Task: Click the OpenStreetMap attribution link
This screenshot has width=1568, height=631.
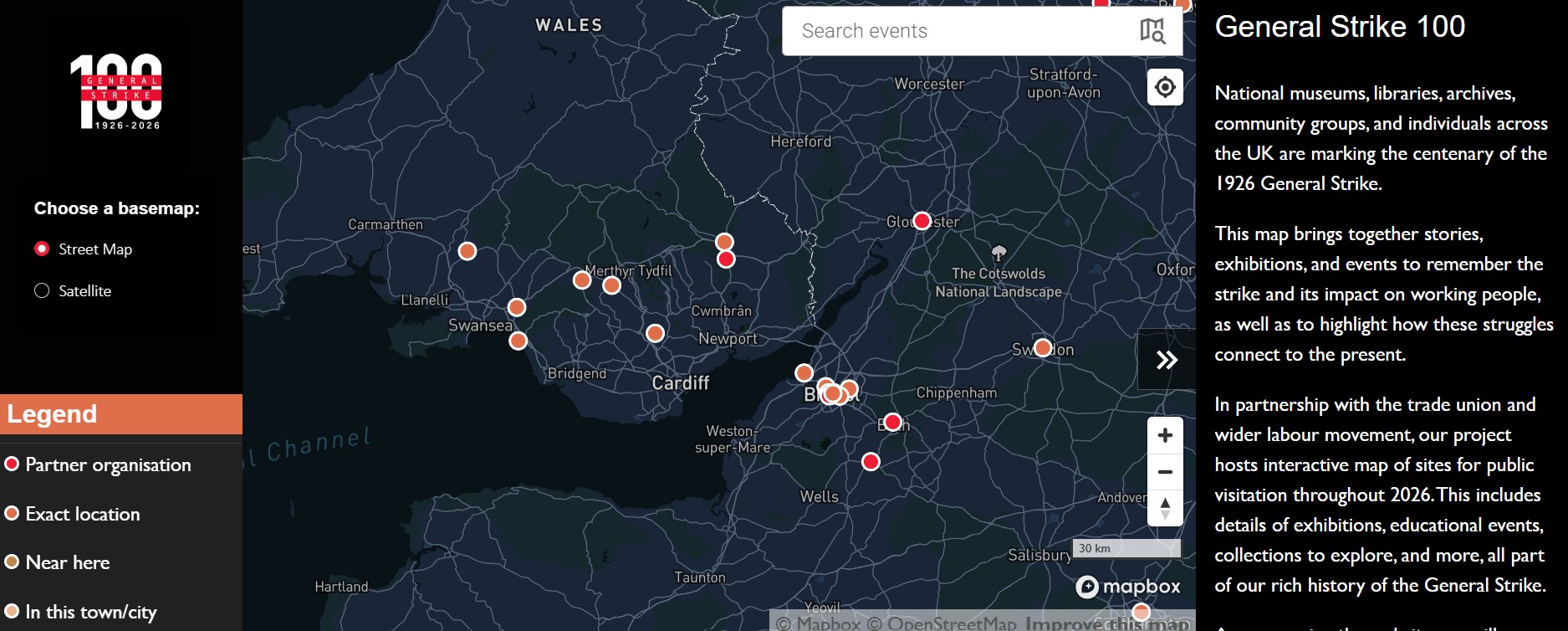Action: (951, 623)
